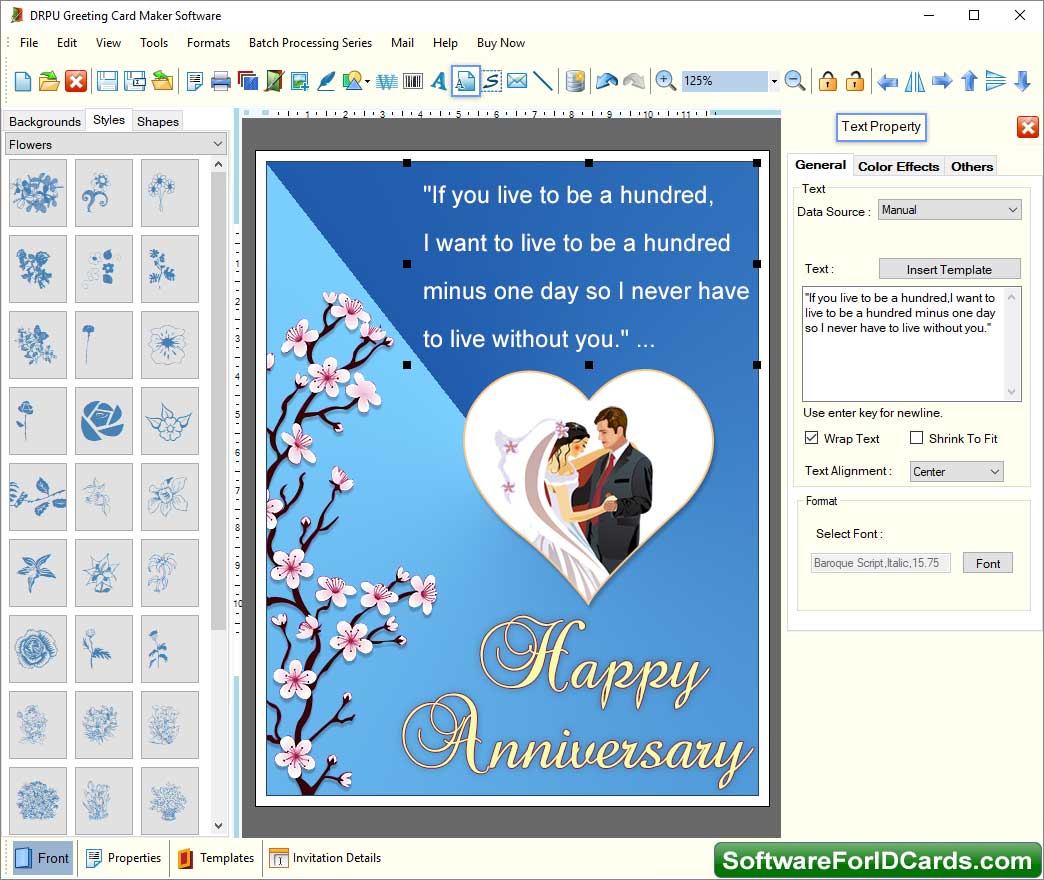Open the Text Alignment dropdown
The width and height of the screenshot is (1044, 880).
956,471
